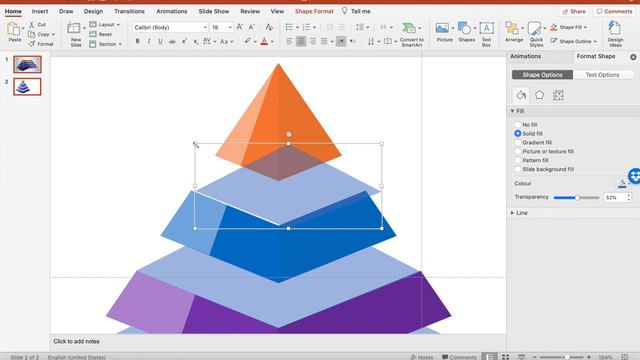This screenshot has width=640, height=360.
Task: Select slide 1 thumbnail
Action: 27,64
